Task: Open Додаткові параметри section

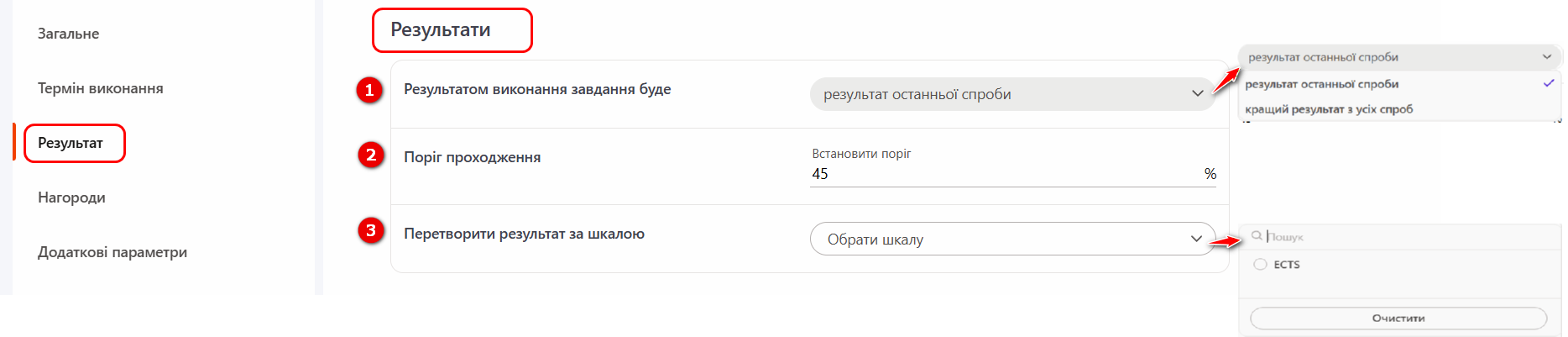Action: click(x=112, y=252)
